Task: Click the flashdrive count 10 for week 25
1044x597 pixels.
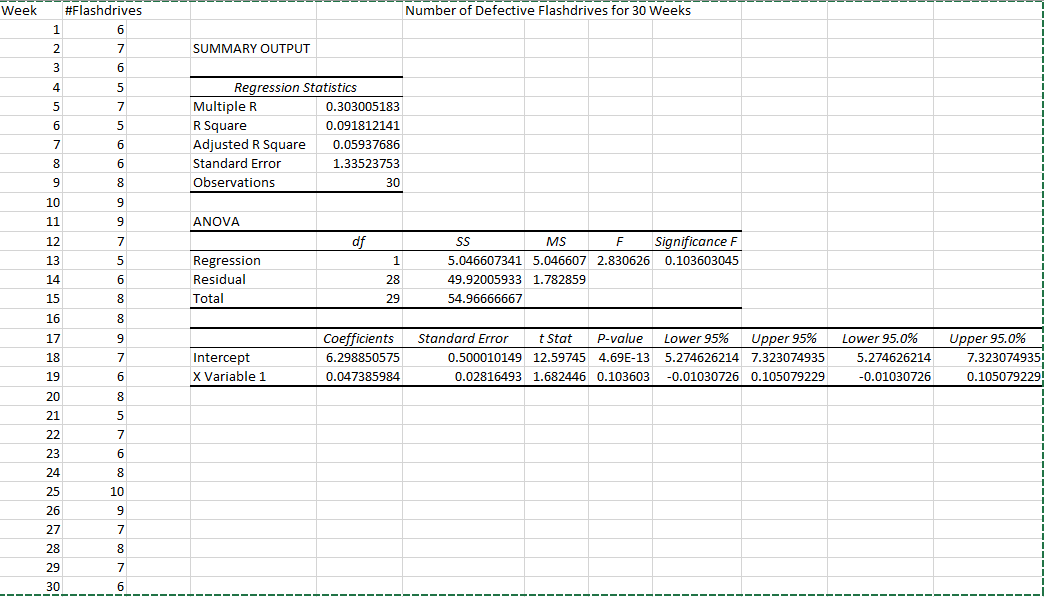Action: click(x=117, y=491)
